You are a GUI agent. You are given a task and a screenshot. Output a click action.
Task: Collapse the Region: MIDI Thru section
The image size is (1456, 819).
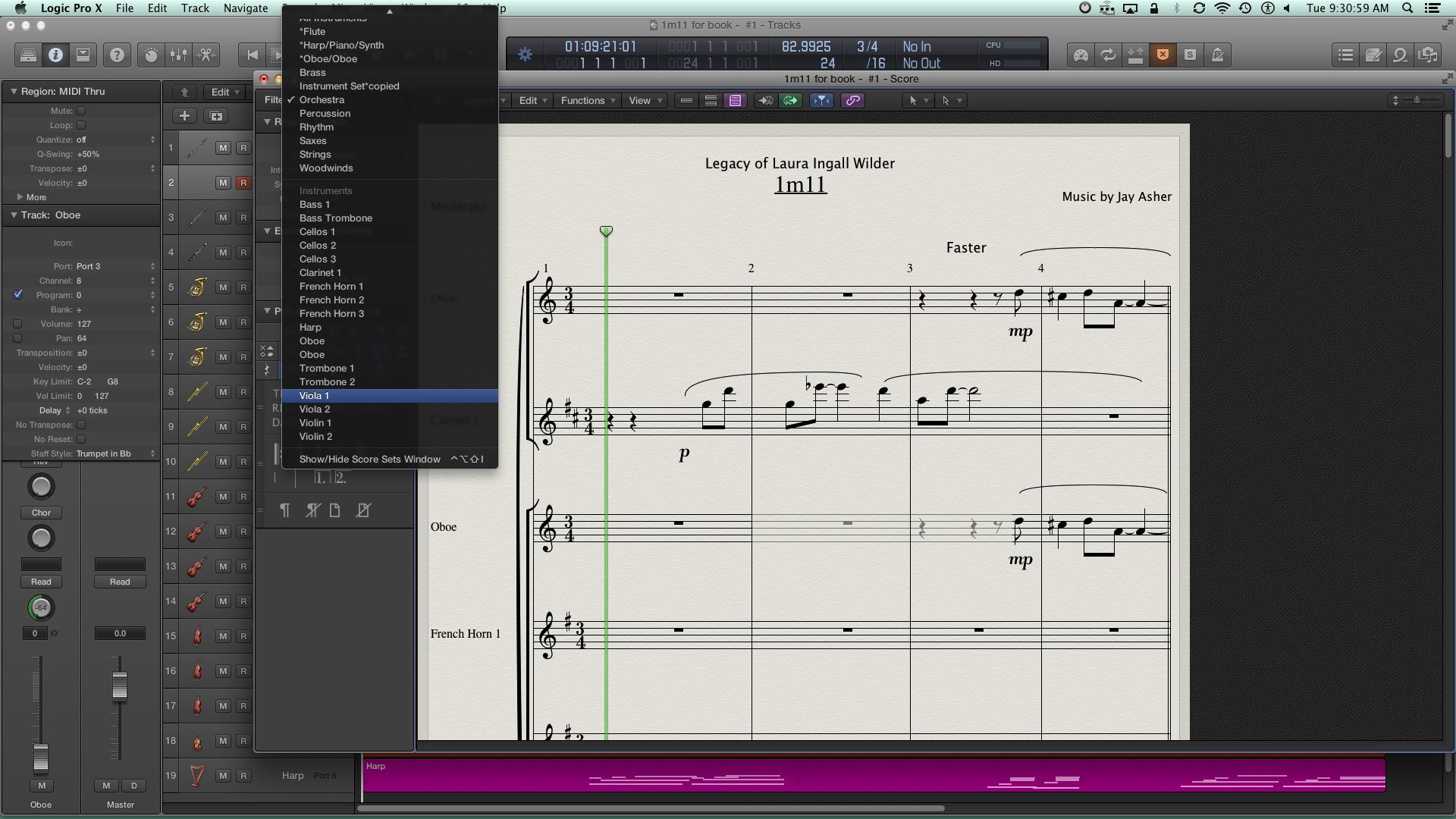pyautogui.click(x=13, y=91)
